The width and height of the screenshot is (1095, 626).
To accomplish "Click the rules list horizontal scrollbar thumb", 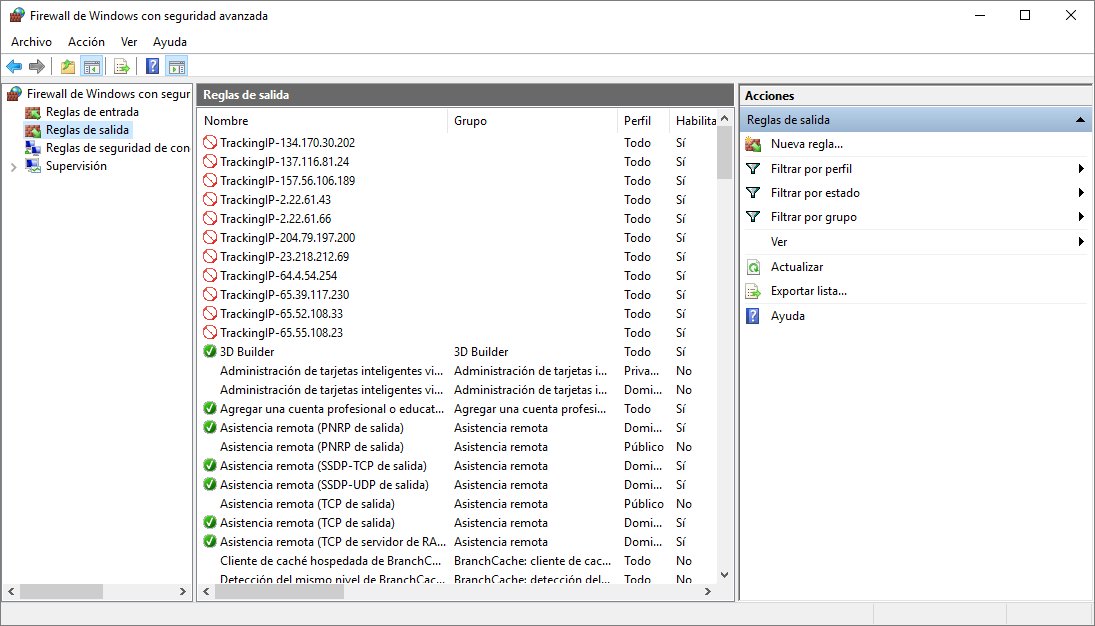I will pos(279,591).
